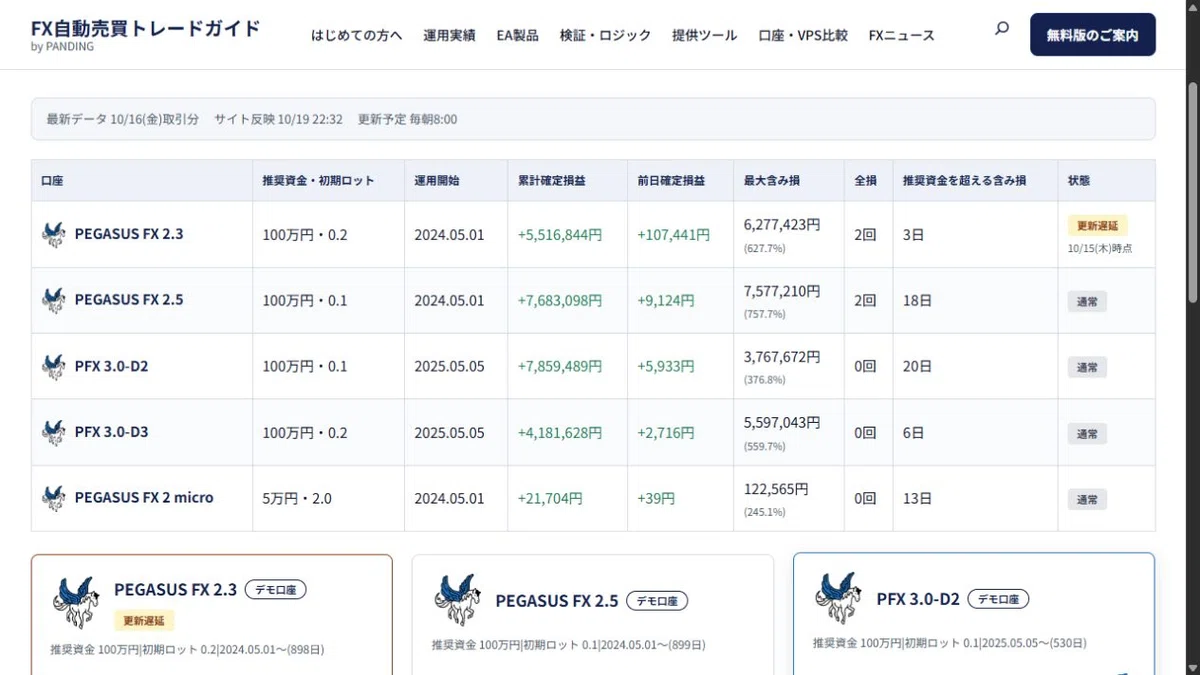
Task: Click the +21,704円 value
Action: click(550, 499)
